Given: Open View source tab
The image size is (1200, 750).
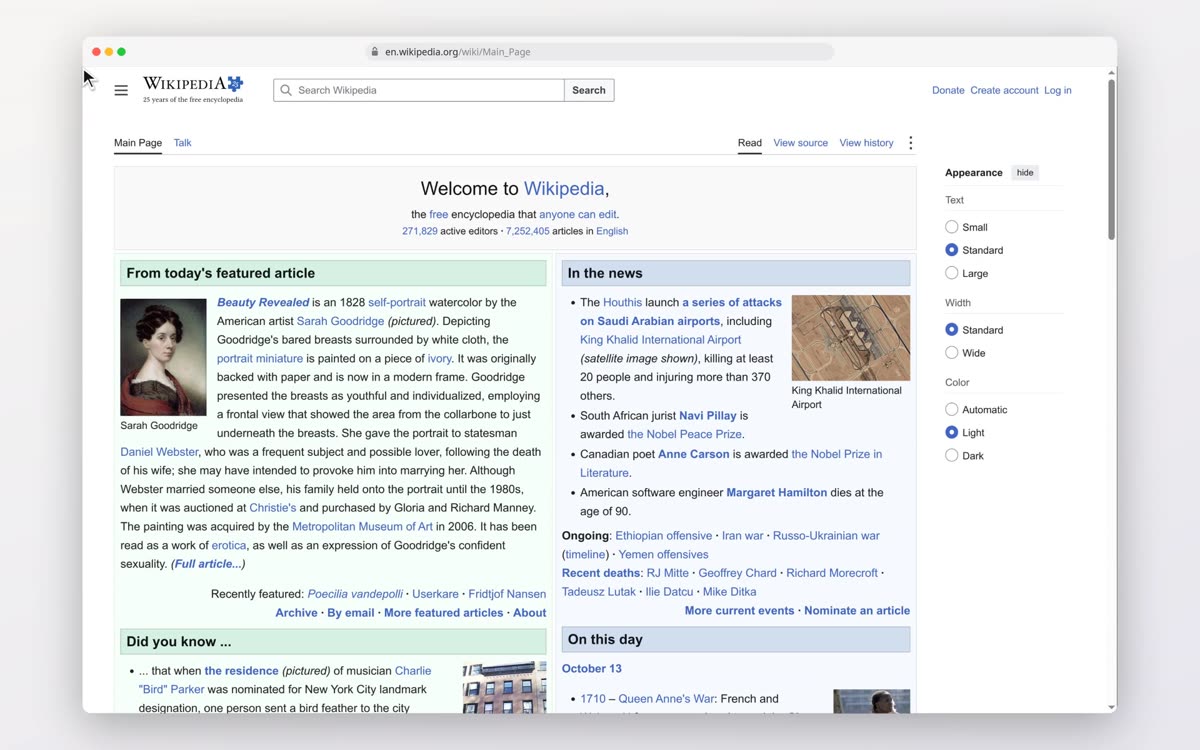Looking at the screenshot, I should (801, 143).
